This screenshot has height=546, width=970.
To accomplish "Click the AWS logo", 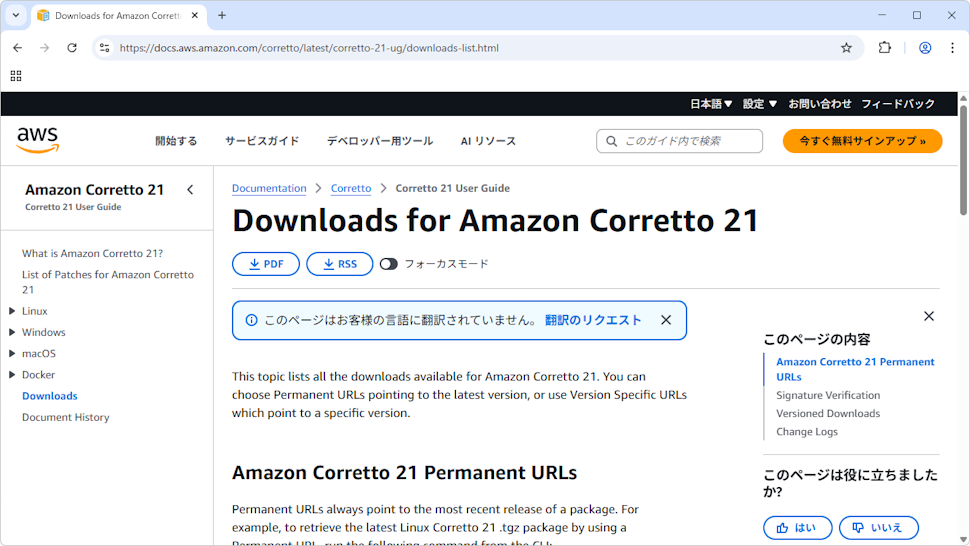I will click(38, 140).
